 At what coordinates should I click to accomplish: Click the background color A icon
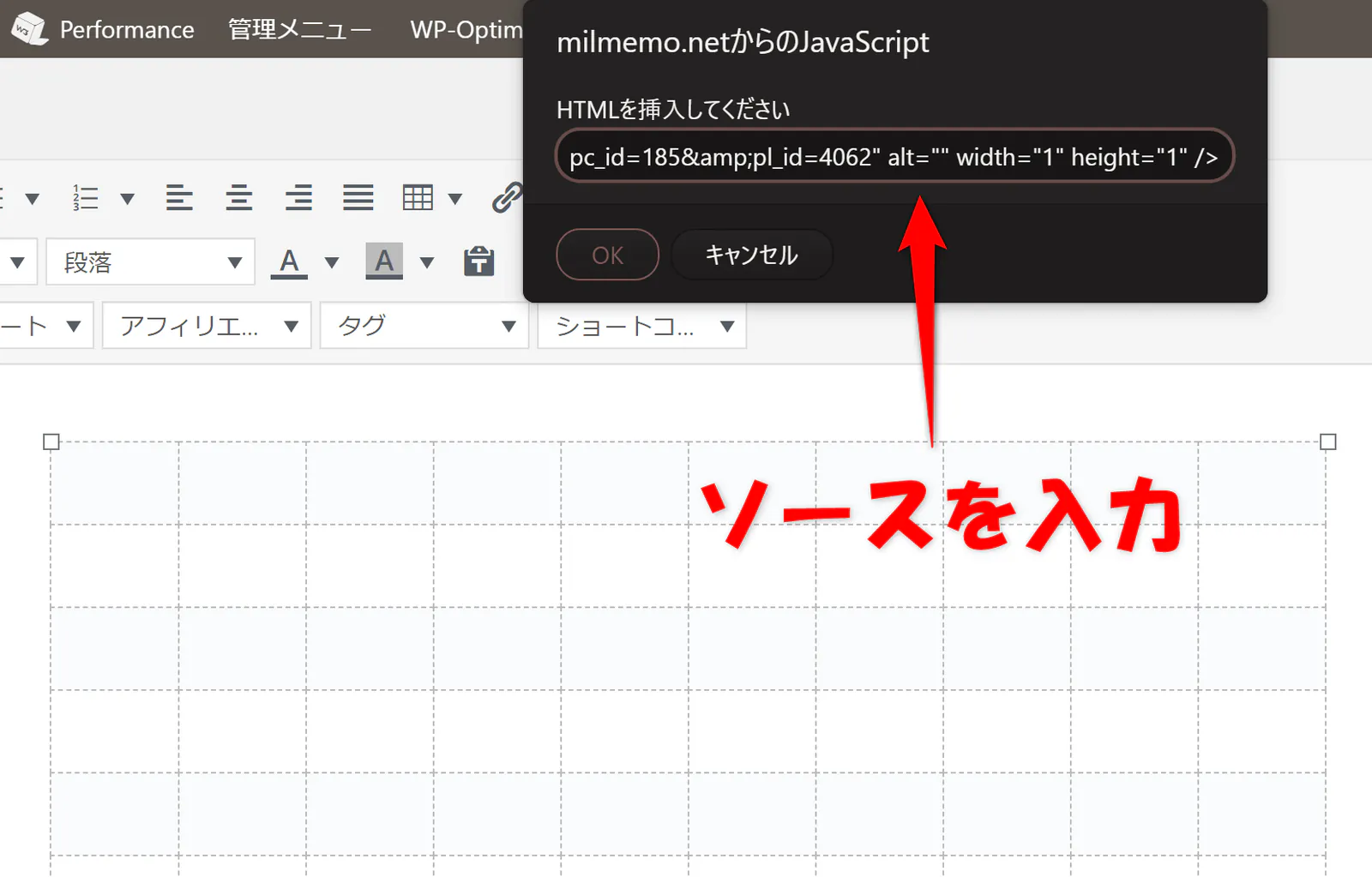[384, 261]
